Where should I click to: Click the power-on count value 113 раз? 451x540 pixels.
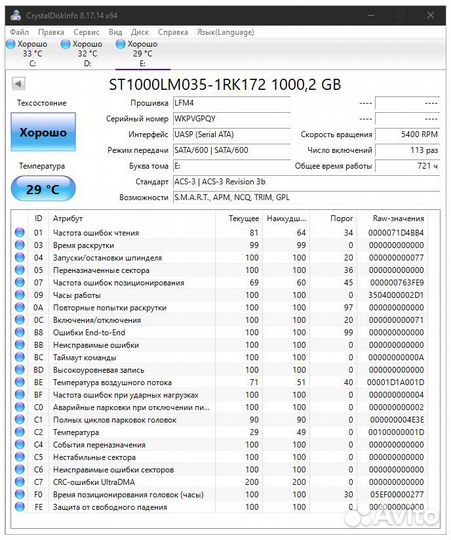tap(407, 150)
